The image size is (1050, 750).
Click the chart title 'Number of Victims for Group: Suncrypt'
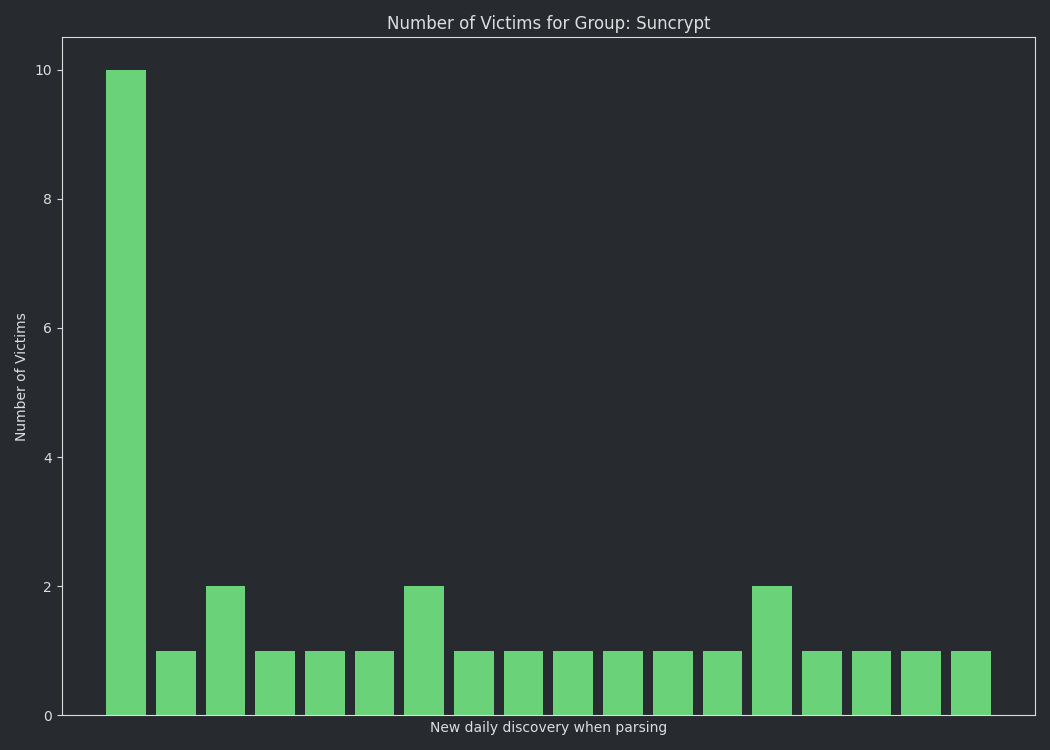(548, 23)
